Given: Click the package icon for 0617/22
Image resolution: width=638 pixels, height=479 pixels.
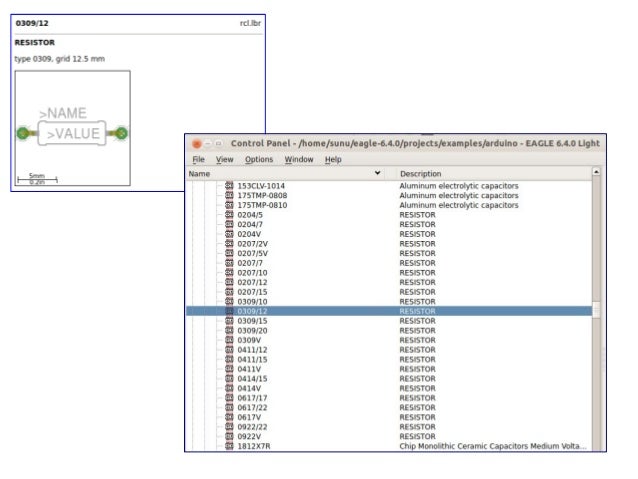Looking at the screenshot, I should click(x=229, y=407).
